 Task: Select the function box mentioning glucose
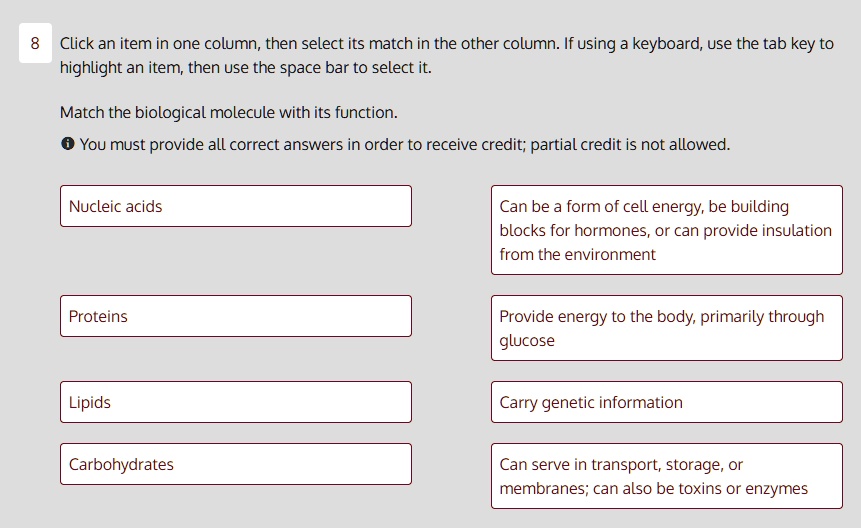click(x=666, y=328)
